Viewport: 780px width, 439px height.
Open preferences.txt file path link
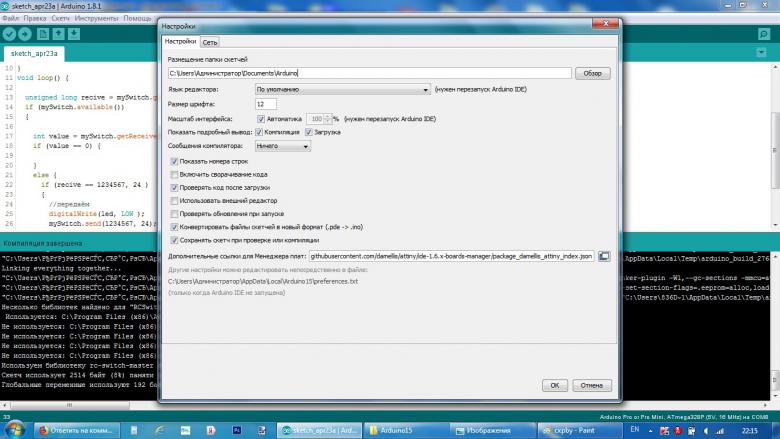click(263, 281)
